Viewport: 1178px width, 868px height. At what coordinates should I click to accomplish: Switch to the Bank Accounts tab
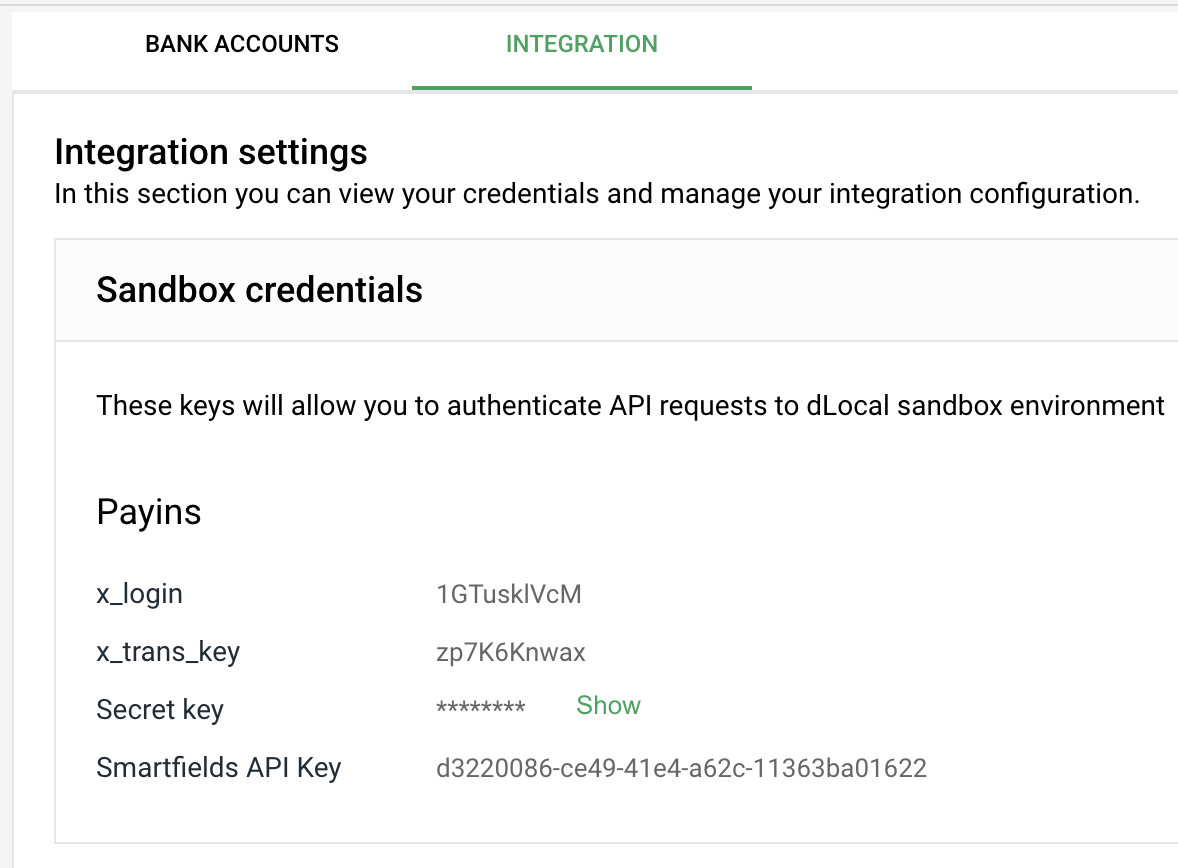coord(242,45)
